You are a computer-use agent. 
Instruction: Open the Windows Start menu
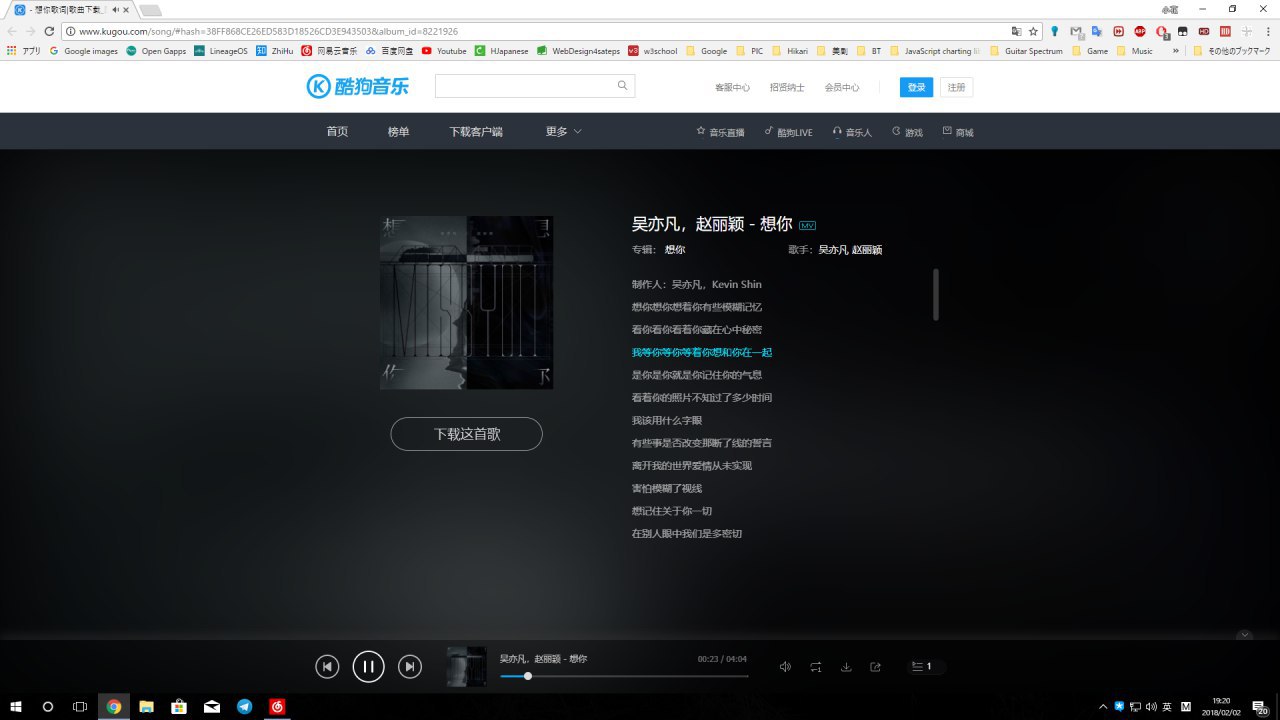(x=15, y=706)
